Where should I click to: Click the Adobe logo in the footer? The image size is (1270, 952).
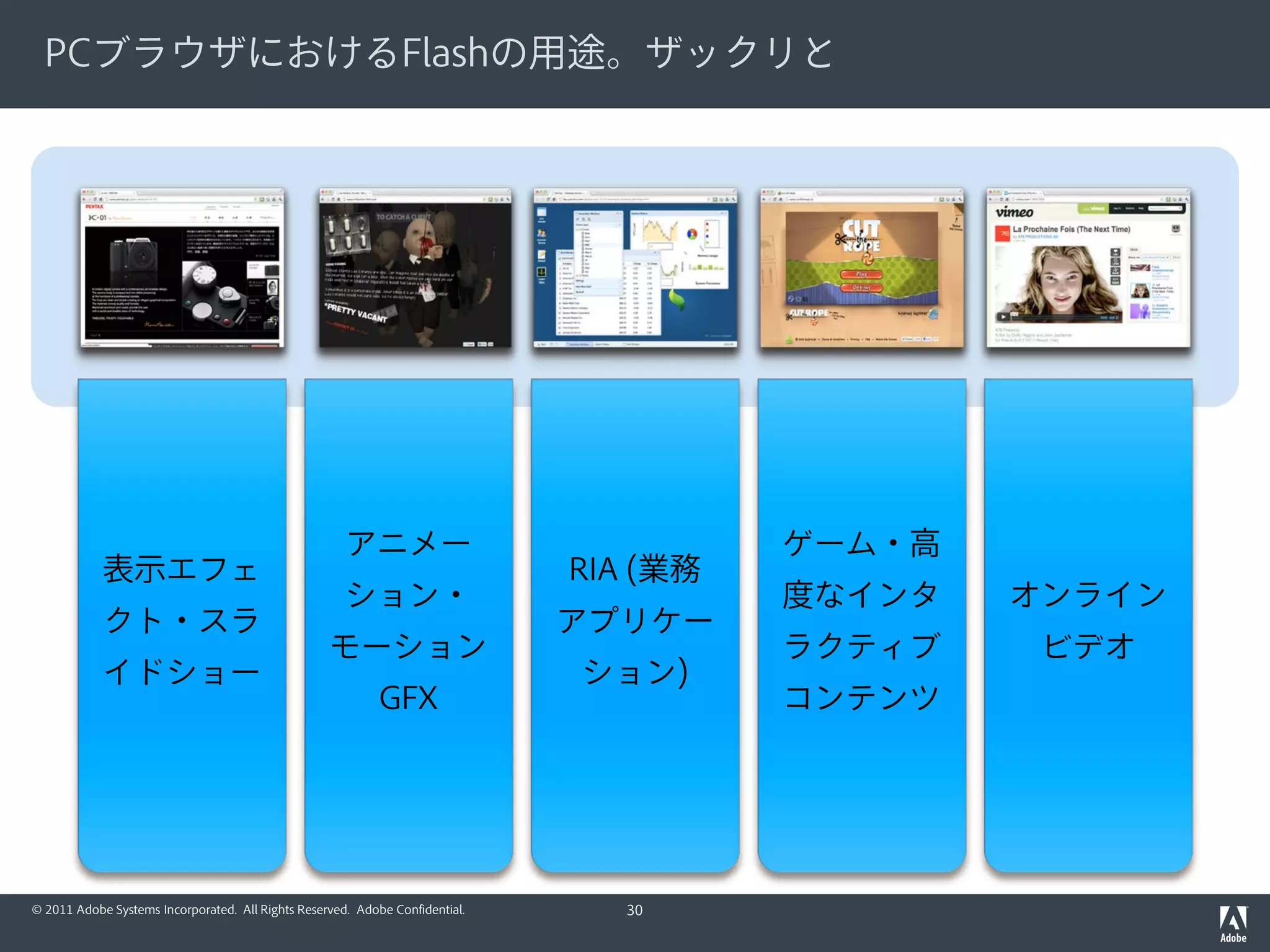tap(1233, 924)
